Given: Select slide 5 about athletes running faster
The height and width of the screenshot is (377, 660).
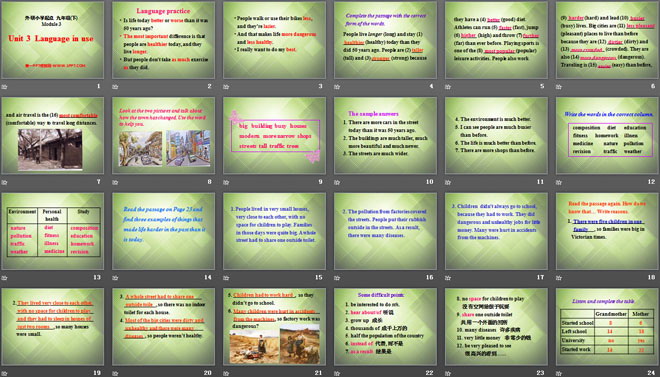Looking at the screenshot, I should coord(496,40).
